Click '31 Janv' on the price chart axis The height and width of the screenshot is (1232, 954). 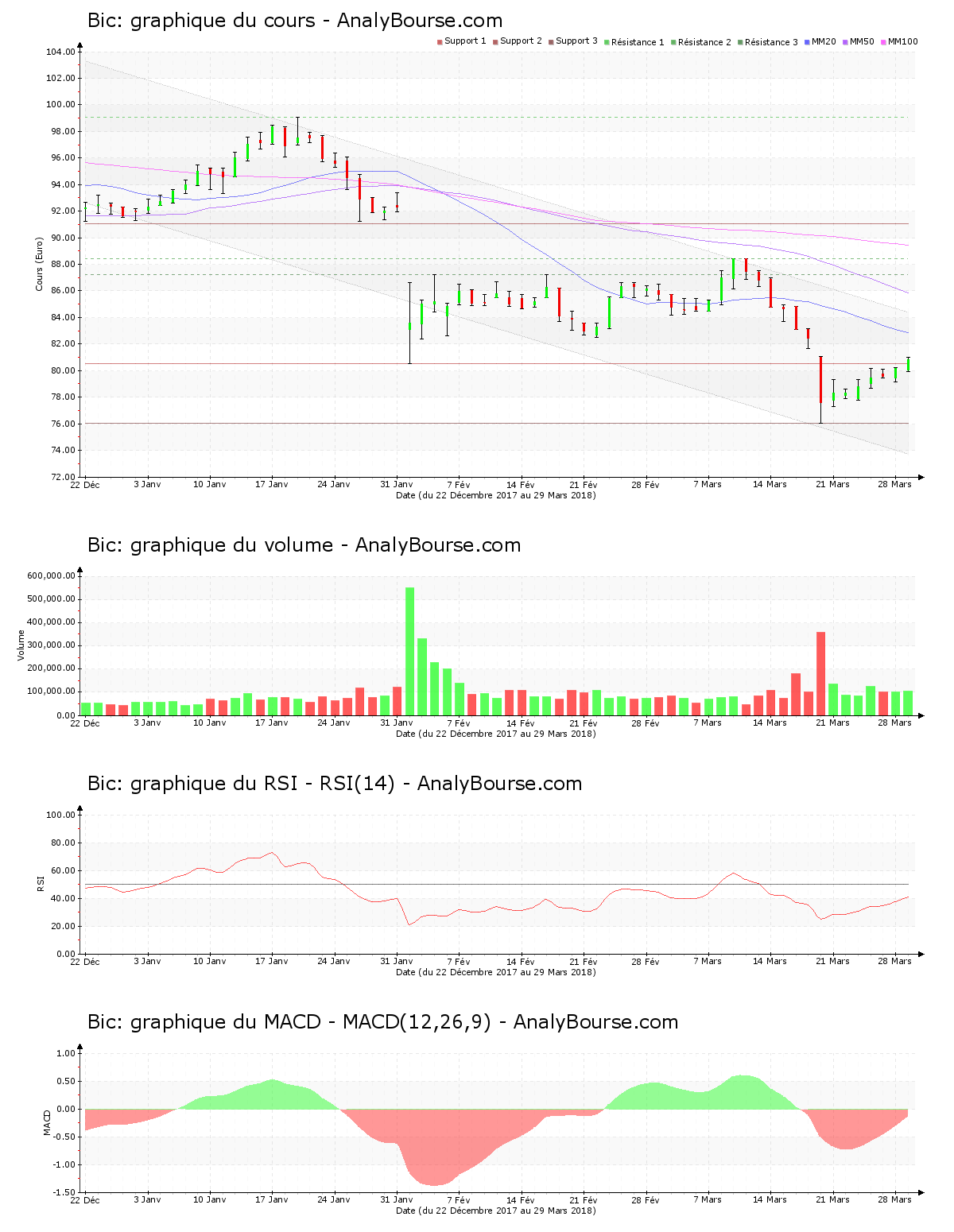coord(397,484)
